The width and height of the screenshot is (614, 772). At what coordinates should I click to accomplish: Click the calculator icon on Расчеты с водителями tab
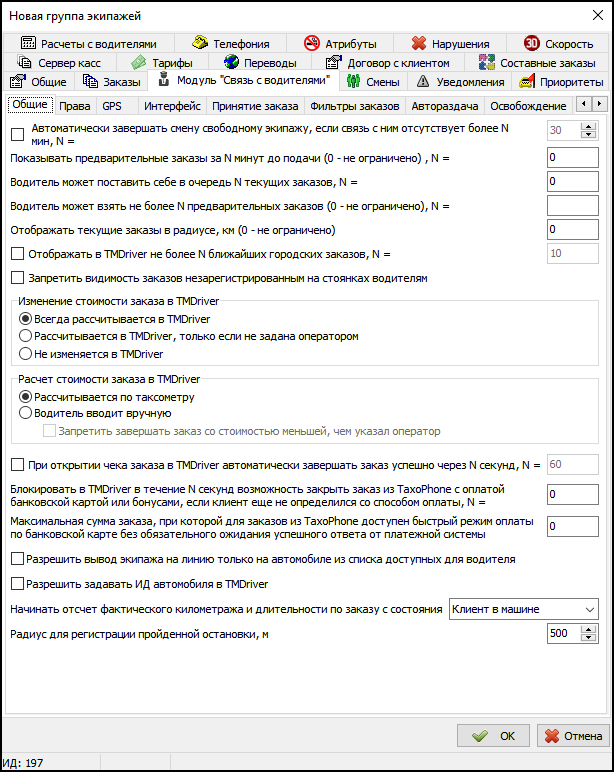point(28,44)
